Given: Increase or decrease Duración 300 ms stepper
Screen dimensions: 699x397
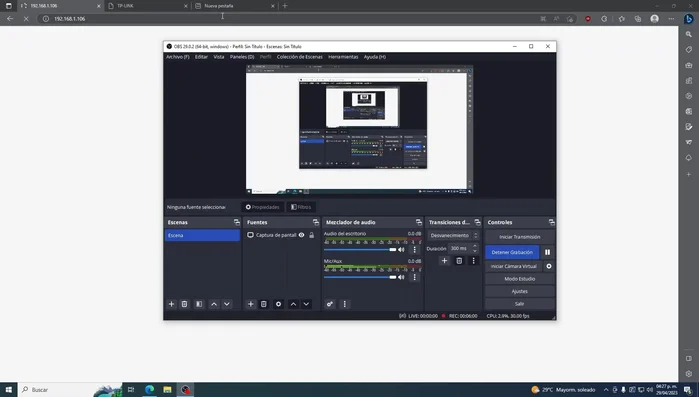Looking at the screenshot, I should [x=475, y=248].
